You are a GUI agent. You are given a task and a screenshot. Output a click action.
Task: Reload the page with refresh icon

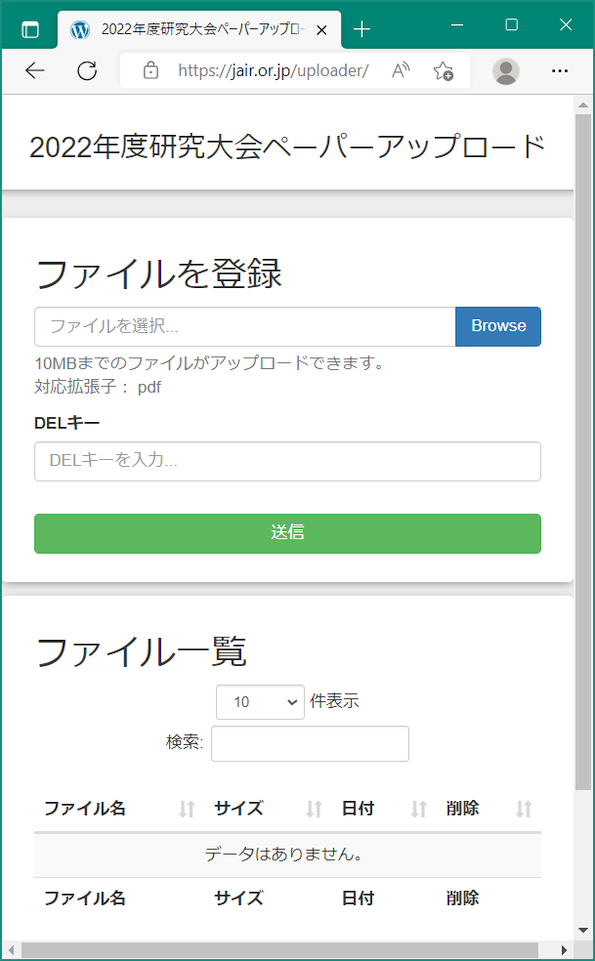[x=87, y=71]
